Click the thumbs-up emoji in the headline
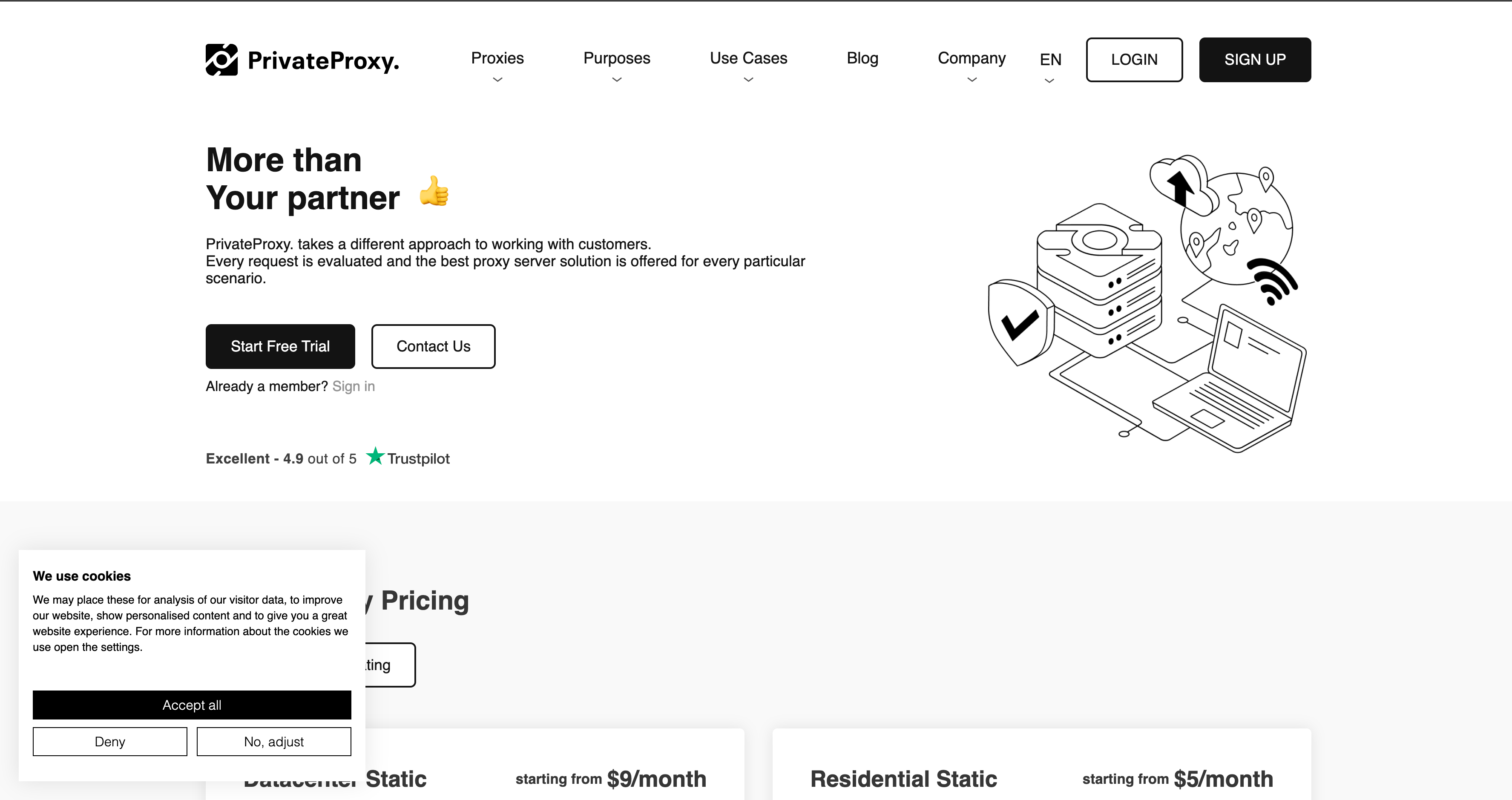 point(434,191)
